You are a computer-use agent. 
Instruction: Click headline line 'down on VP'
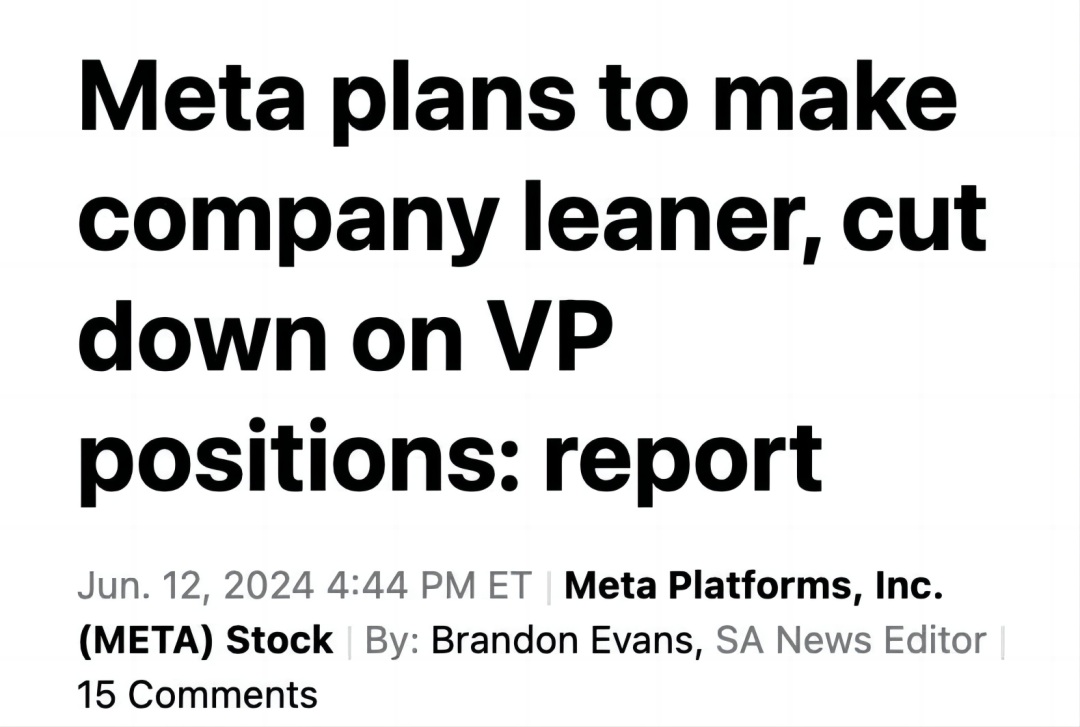pyautogui.click(x=345, y=337)
